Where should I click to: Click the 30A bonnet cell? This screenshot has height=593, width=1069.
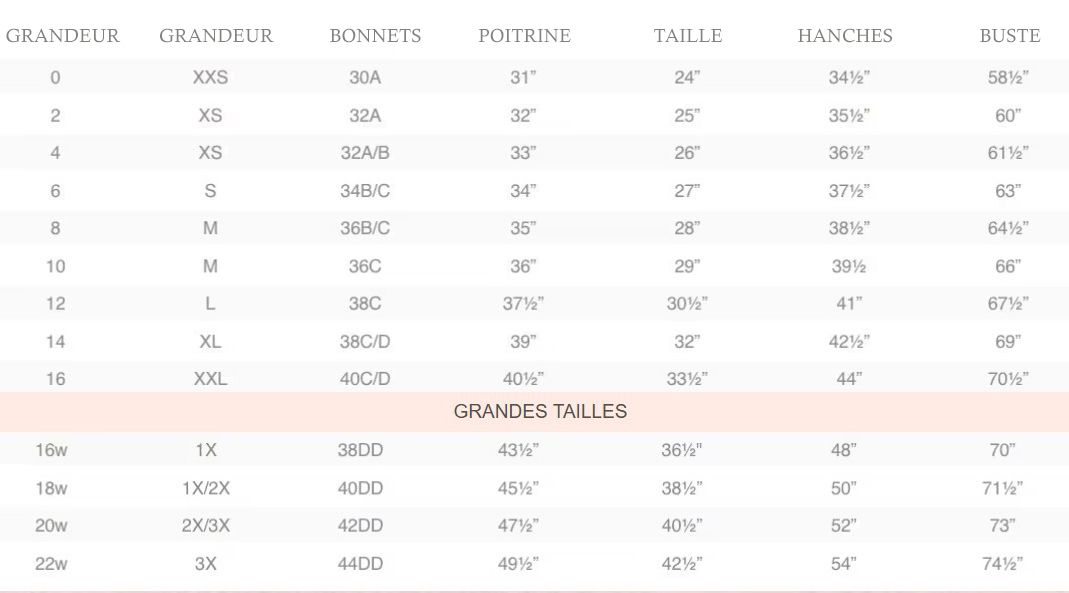[x=365, y=78]
